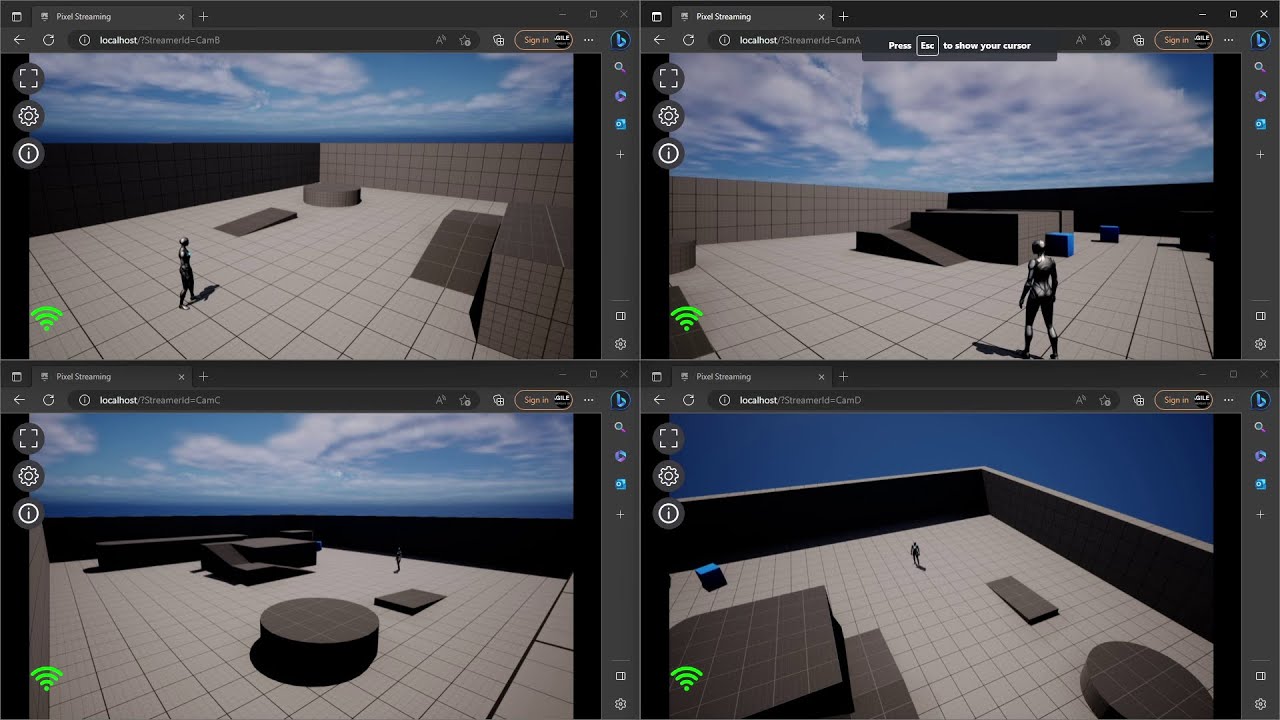Viewport: 1280px width, 720px height.
Task: View site information icon in CamD address bar
Action: 724,400
